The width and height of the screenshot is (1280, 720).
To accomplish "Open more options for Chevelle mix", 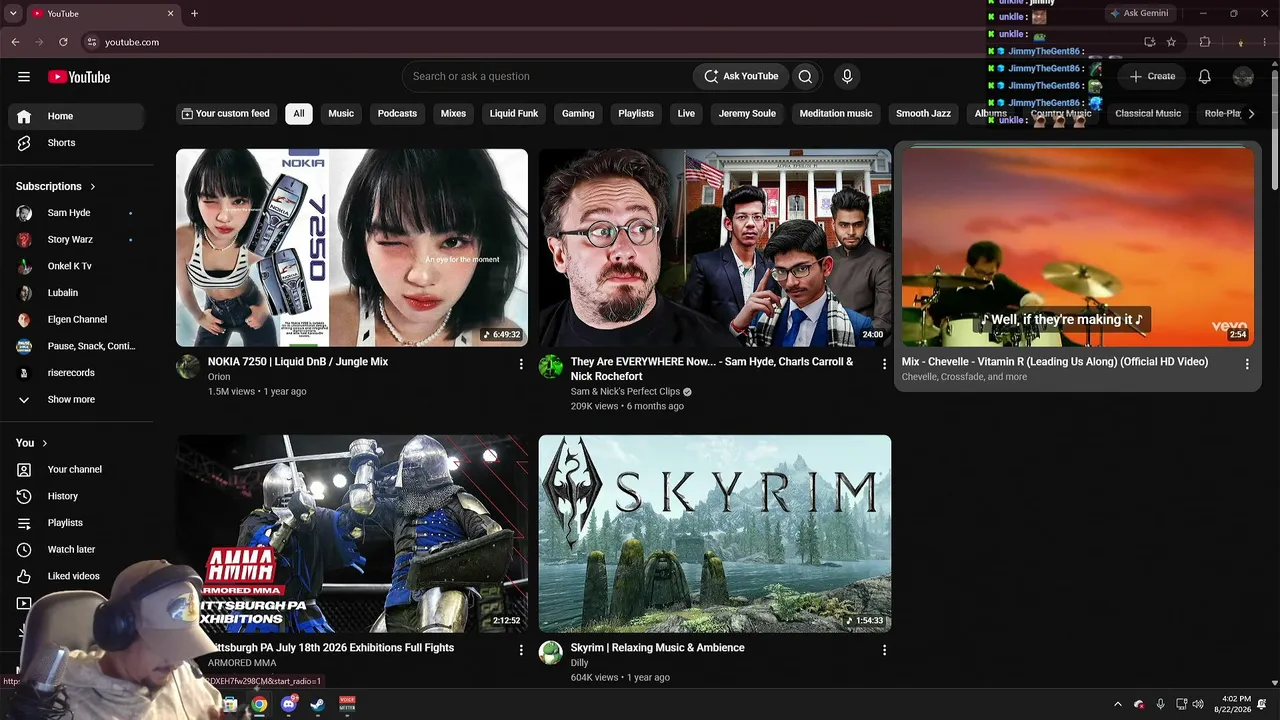I will pos(1247,364).
